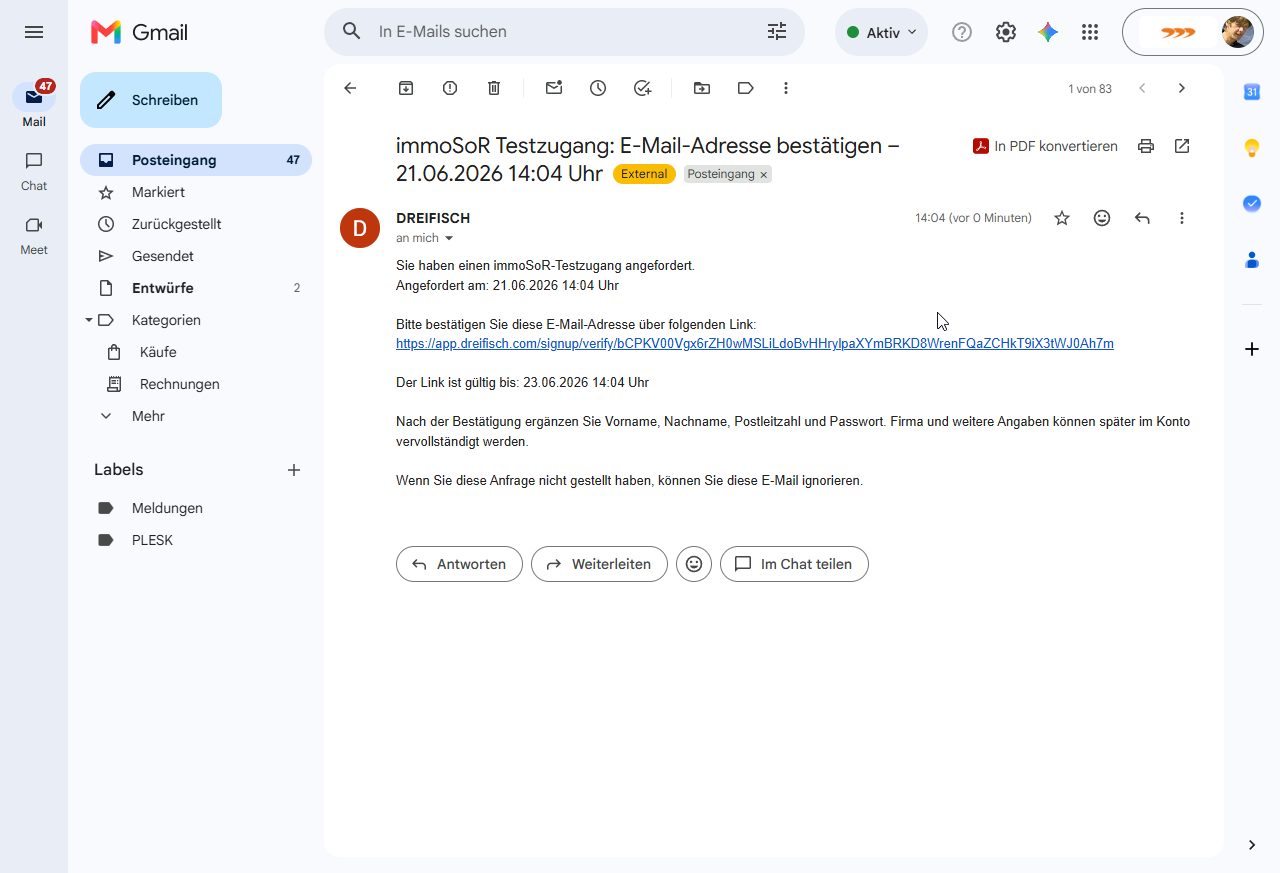Open Google Keep side panel
This screenshot has width=1280, height=873.
[x=1252, y=148]
